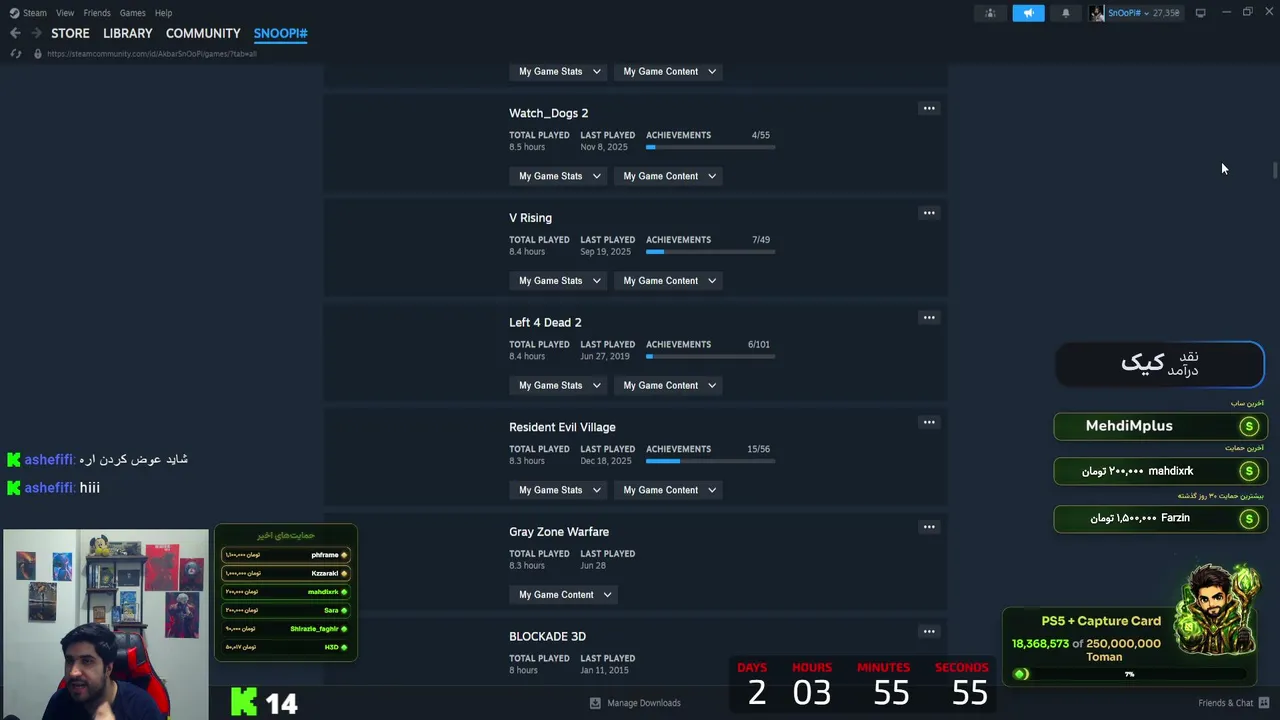
Task: Open the three-dot menu for V Rising
Action: [929, 213]
